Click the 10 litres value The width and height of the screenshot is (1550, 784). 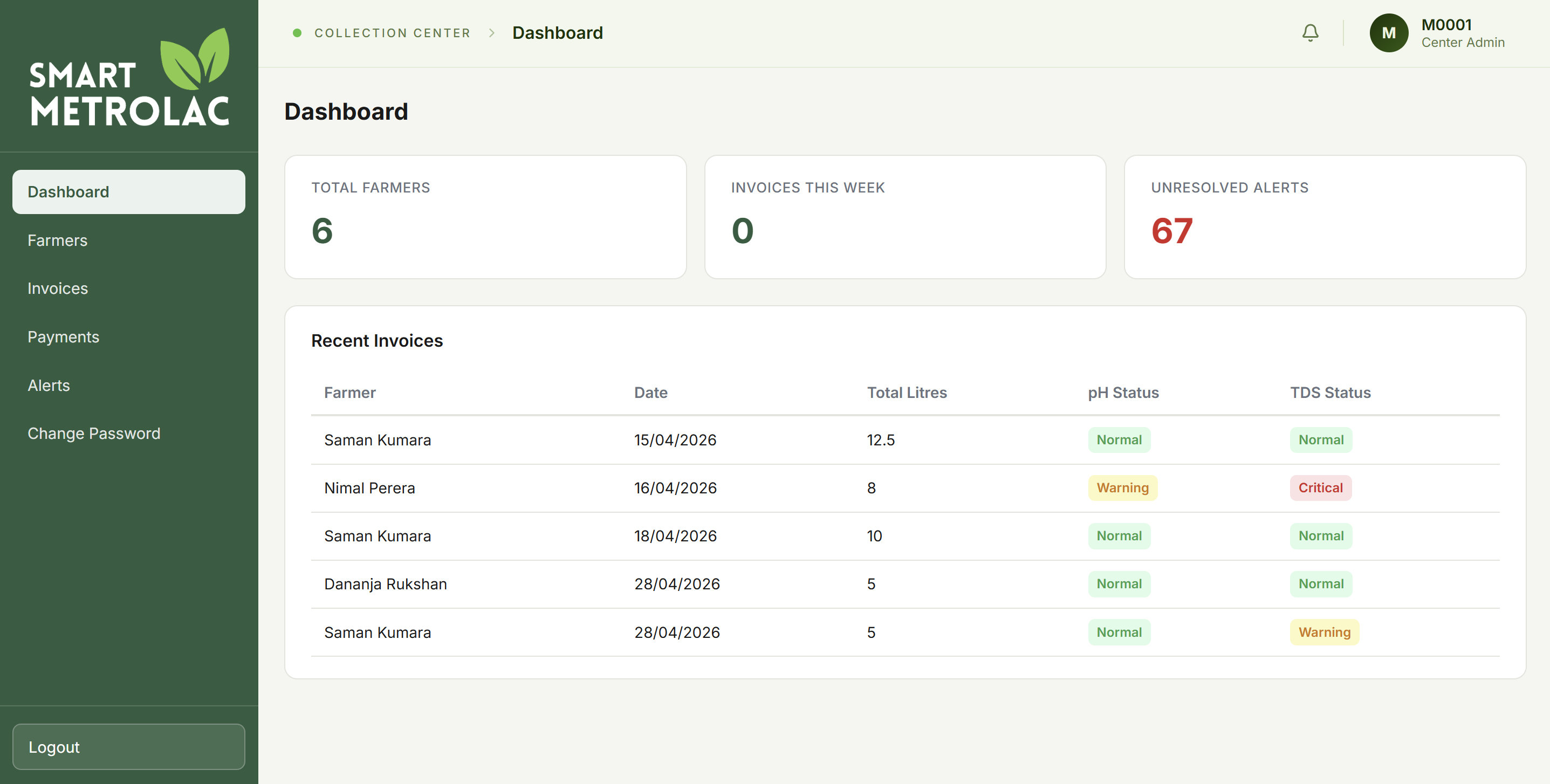point(874,536)
